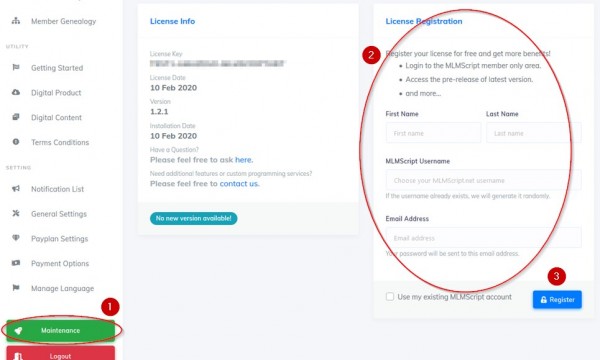Click the Payment Options money icon
The image size is (600, 360).
click(x=16, y=263)
